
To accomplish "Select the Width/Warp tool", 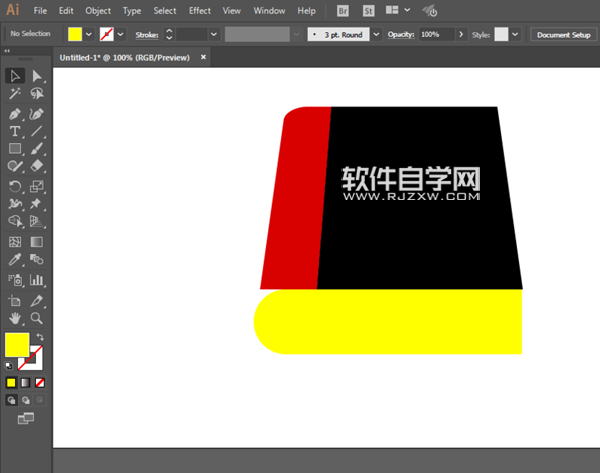I will 15,204.
